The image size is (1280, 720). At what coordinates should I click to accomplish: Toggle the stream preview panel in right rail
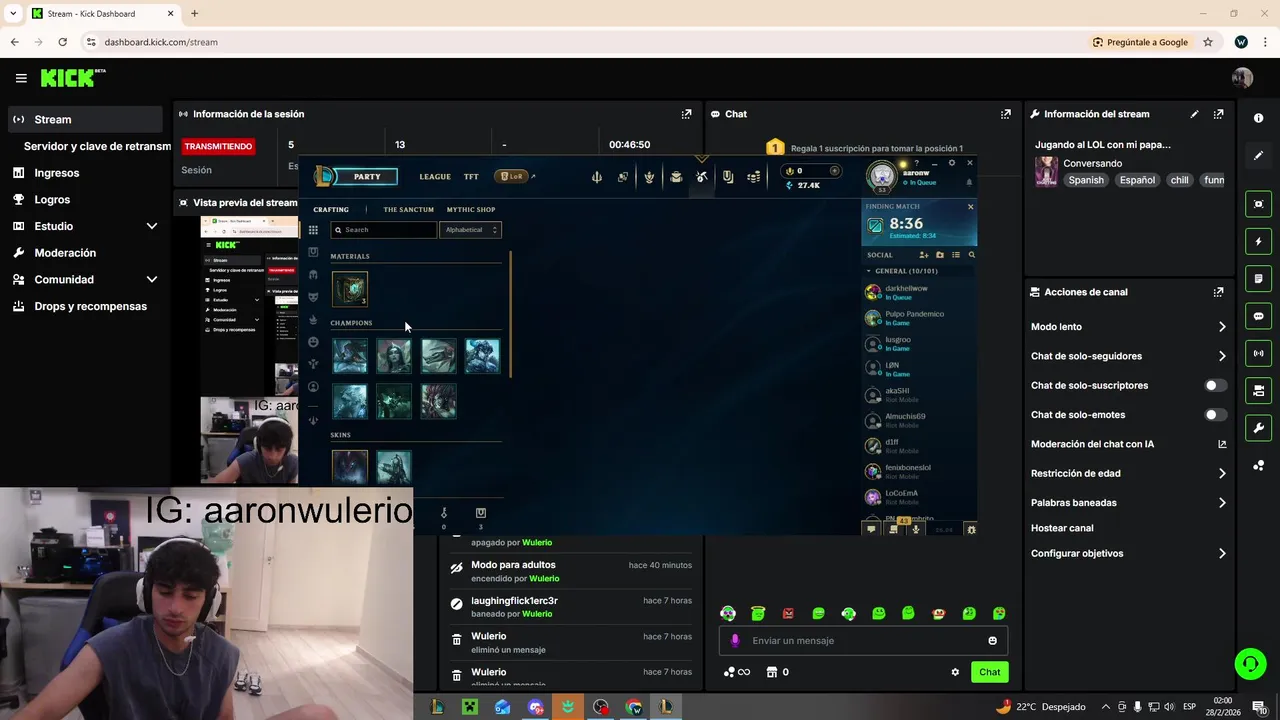click(x=1258, y=204)
